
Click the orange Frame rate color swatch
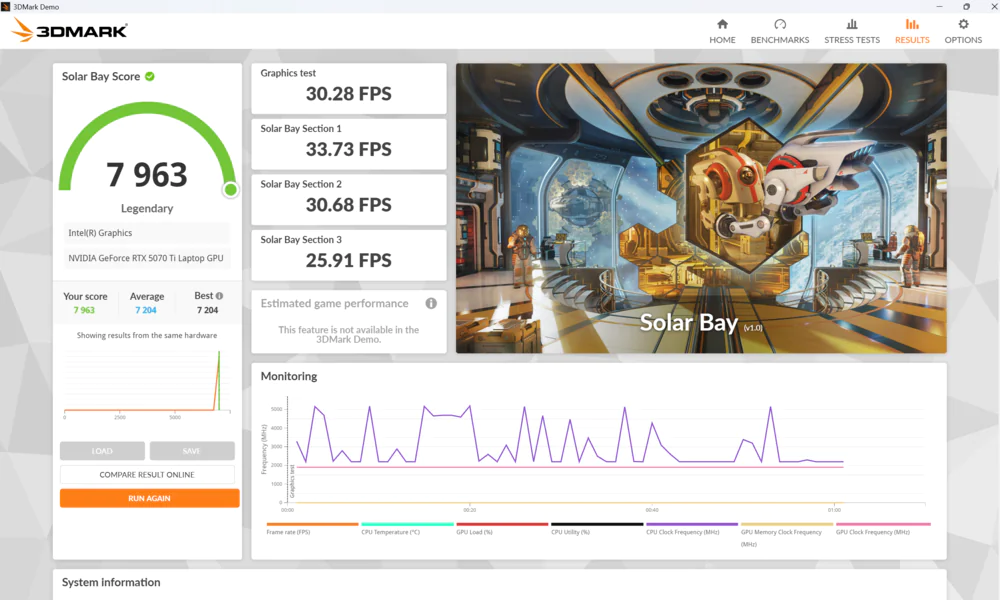click(312, 525)
